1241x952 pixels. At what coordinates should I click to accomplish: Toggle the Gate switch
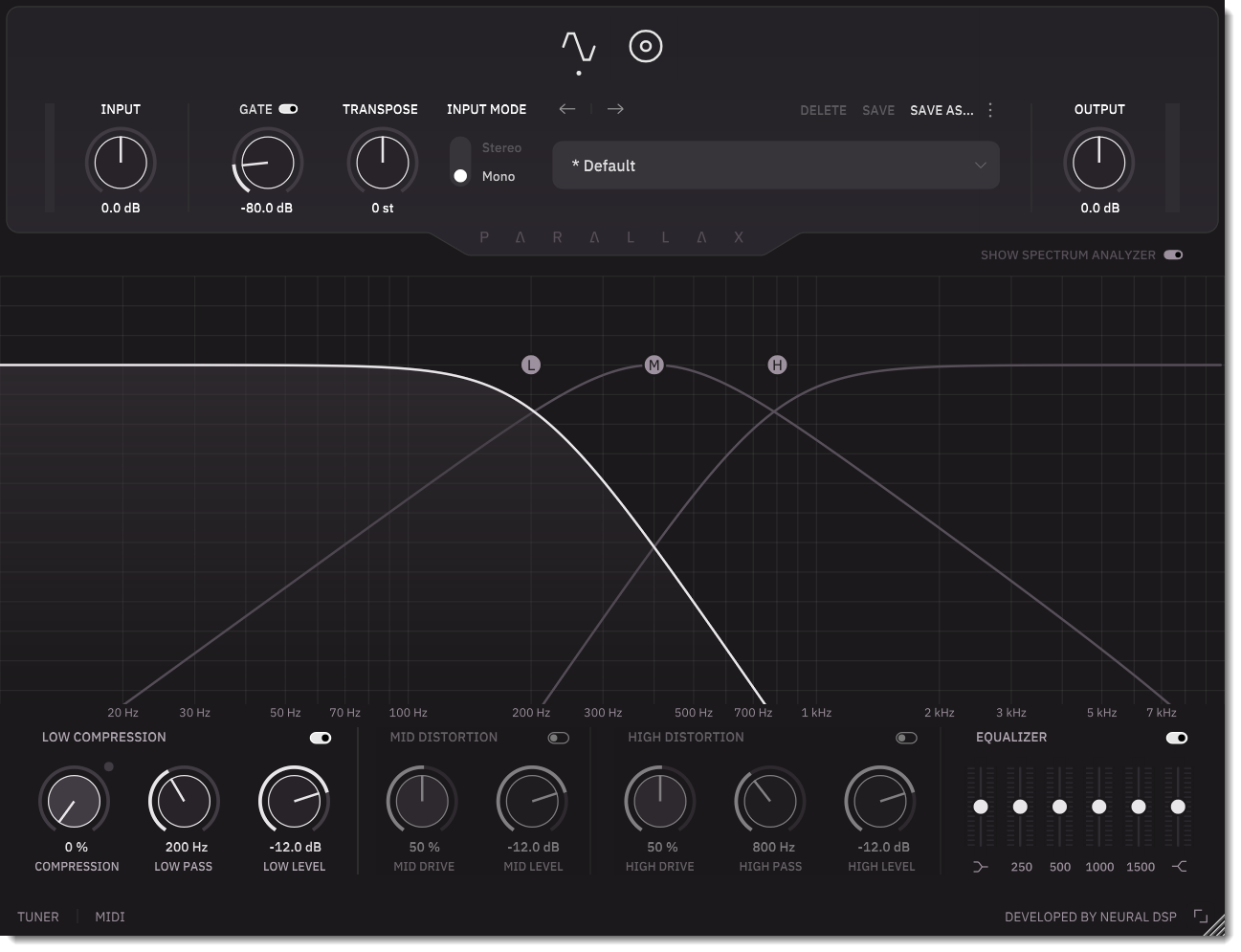[288, 109]
